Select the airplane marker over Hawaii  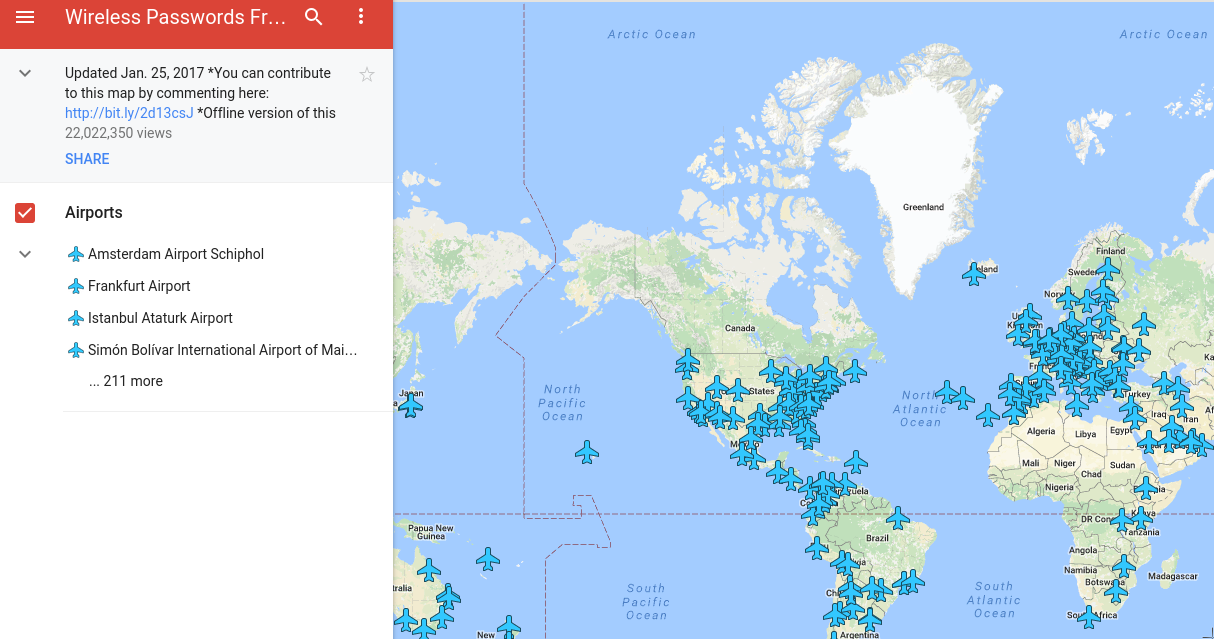coord(587,452)
